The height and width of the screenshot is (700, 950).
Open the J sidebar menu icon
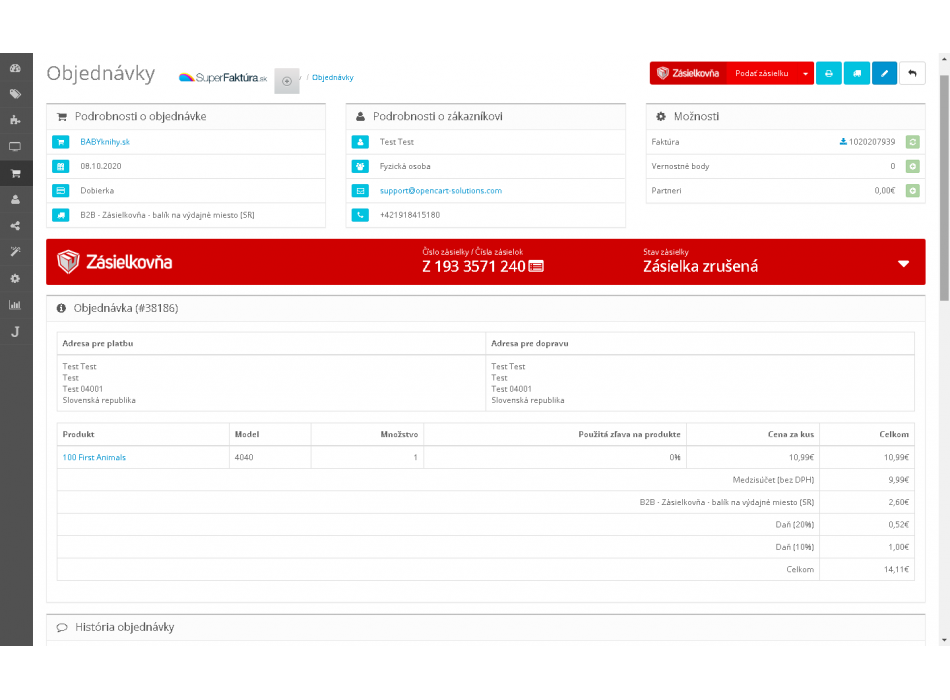point(15,332)
